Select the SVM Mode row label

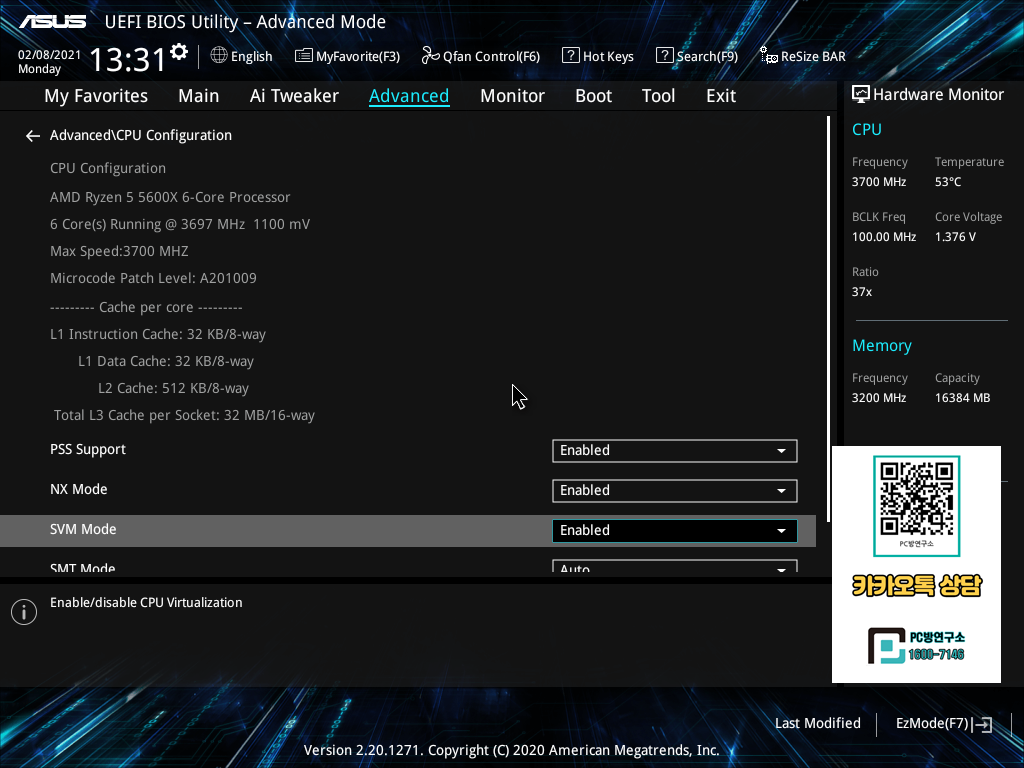tap(83, 529)
